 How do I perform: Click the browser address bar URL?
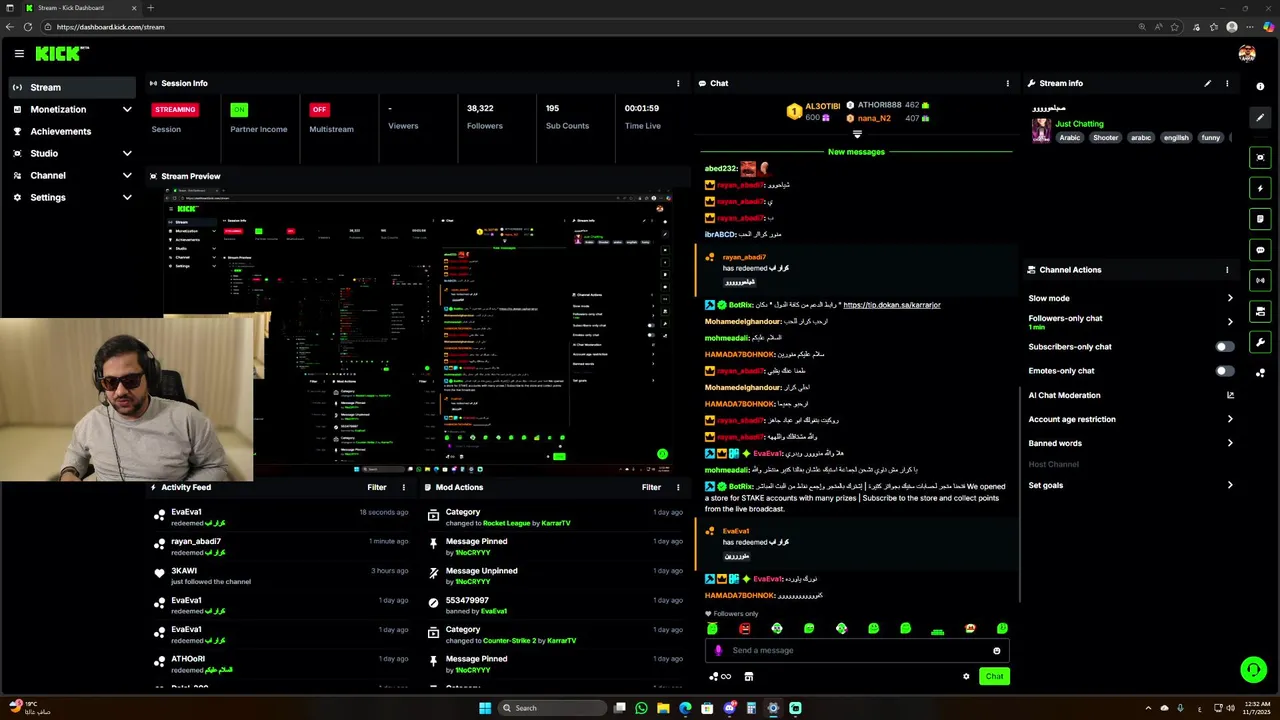point(111,27)
